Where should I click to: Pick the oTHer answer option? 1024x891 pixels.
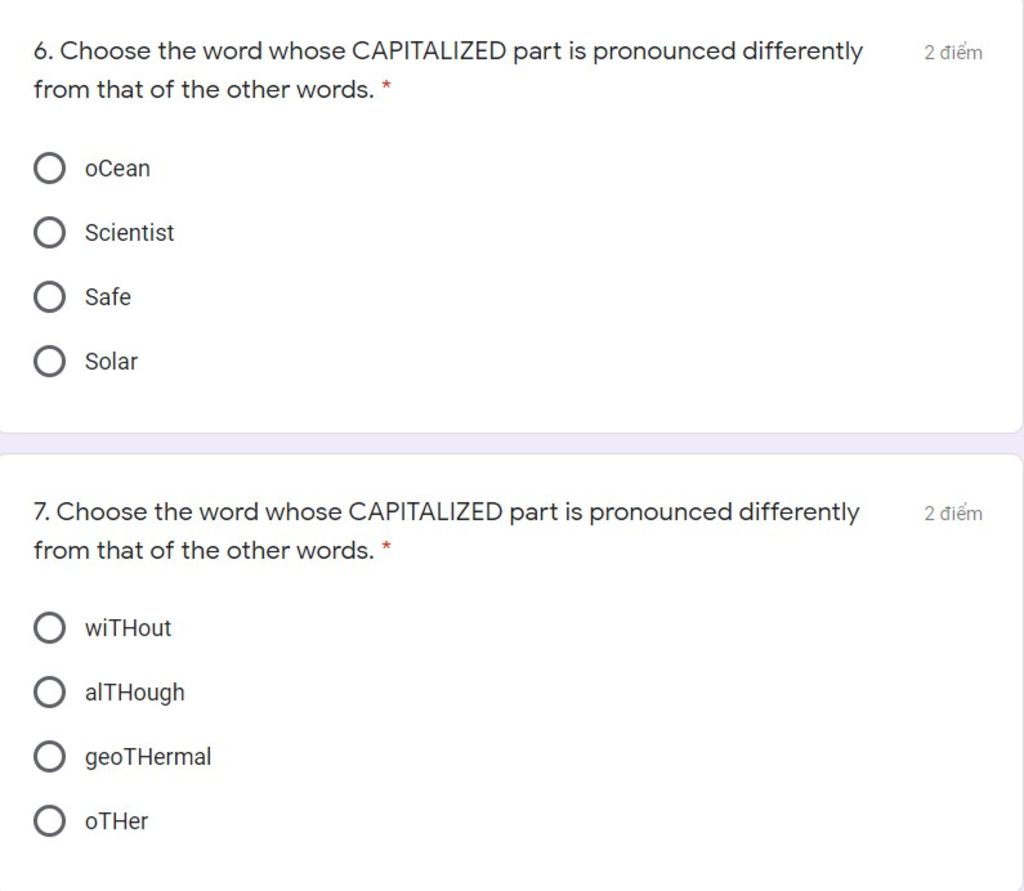click(49, 821)
